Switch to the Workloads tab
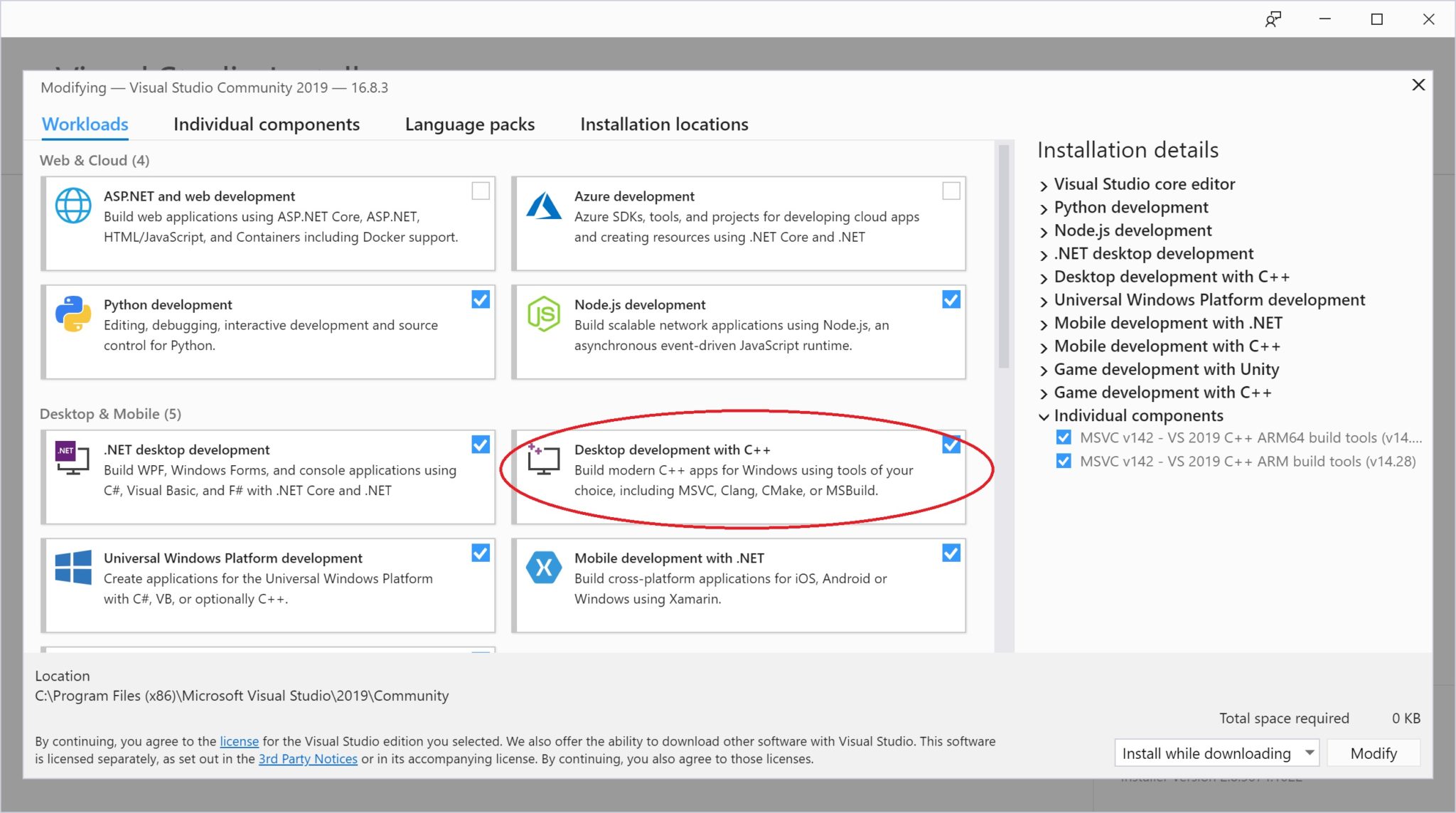Screen dimensions: 1456x813 85,124
